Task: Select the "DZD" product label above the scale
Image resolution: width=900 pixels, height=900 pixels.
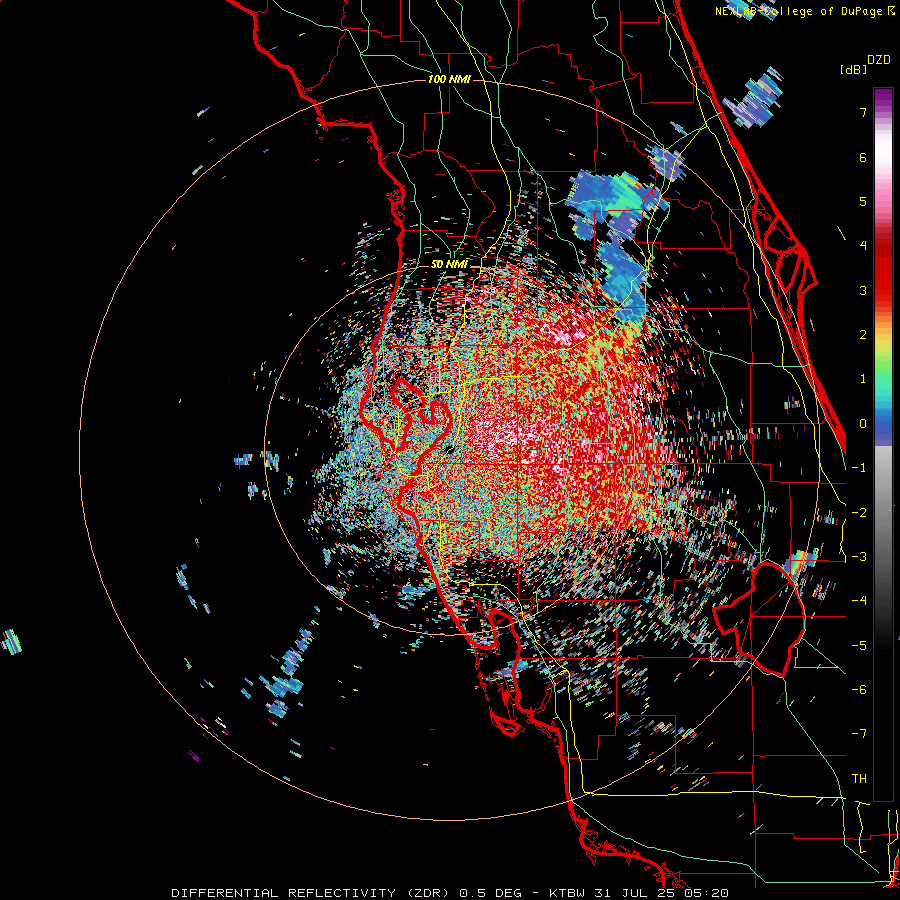Action: coord(879,60)
